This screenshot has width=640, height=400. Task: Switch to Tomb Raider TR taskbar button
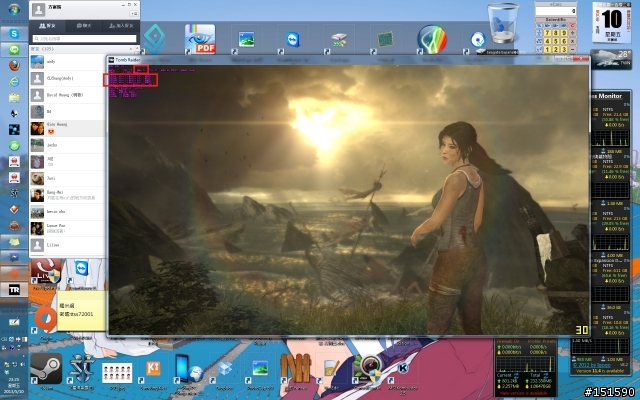[14, 290]
